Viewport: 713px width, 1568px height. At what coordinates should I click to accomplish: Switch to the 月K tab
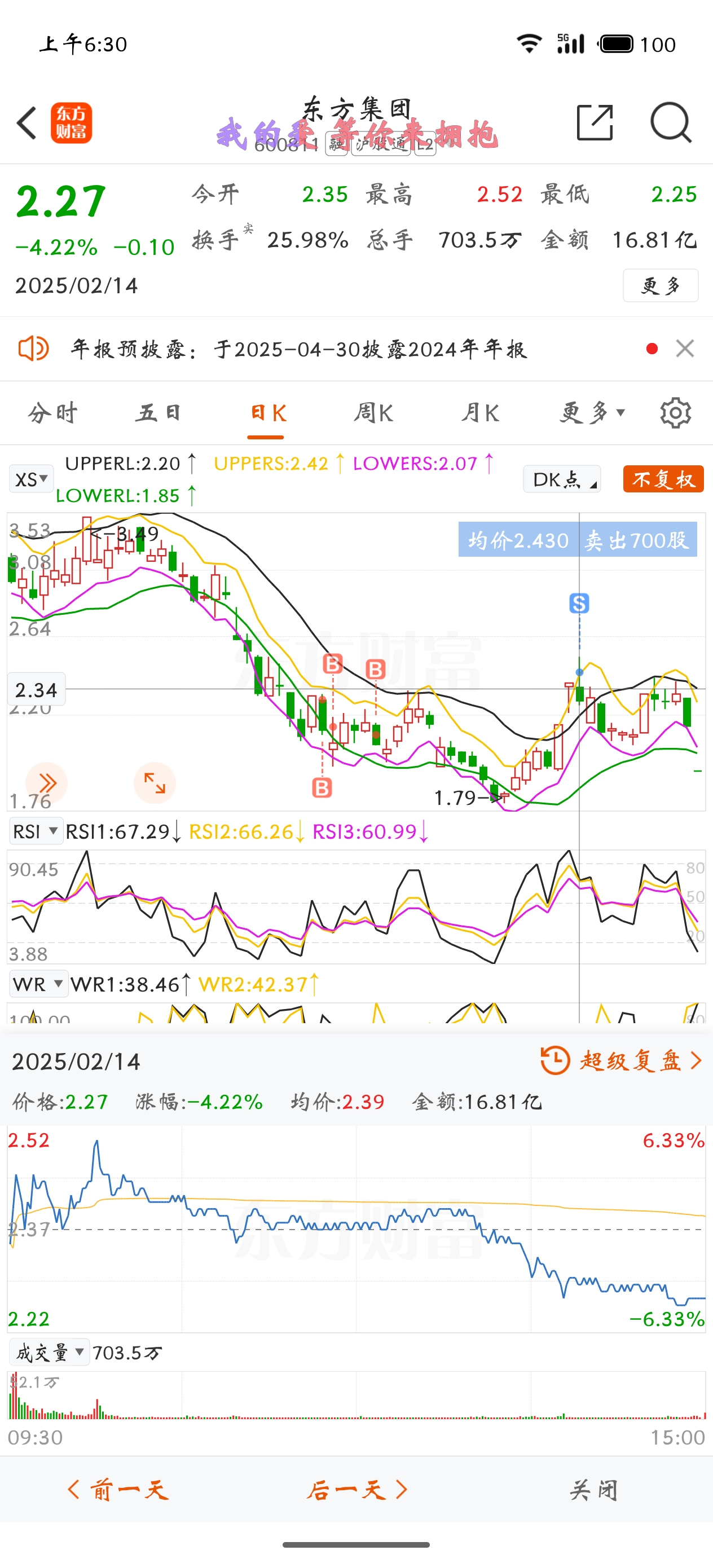point(481,413)
